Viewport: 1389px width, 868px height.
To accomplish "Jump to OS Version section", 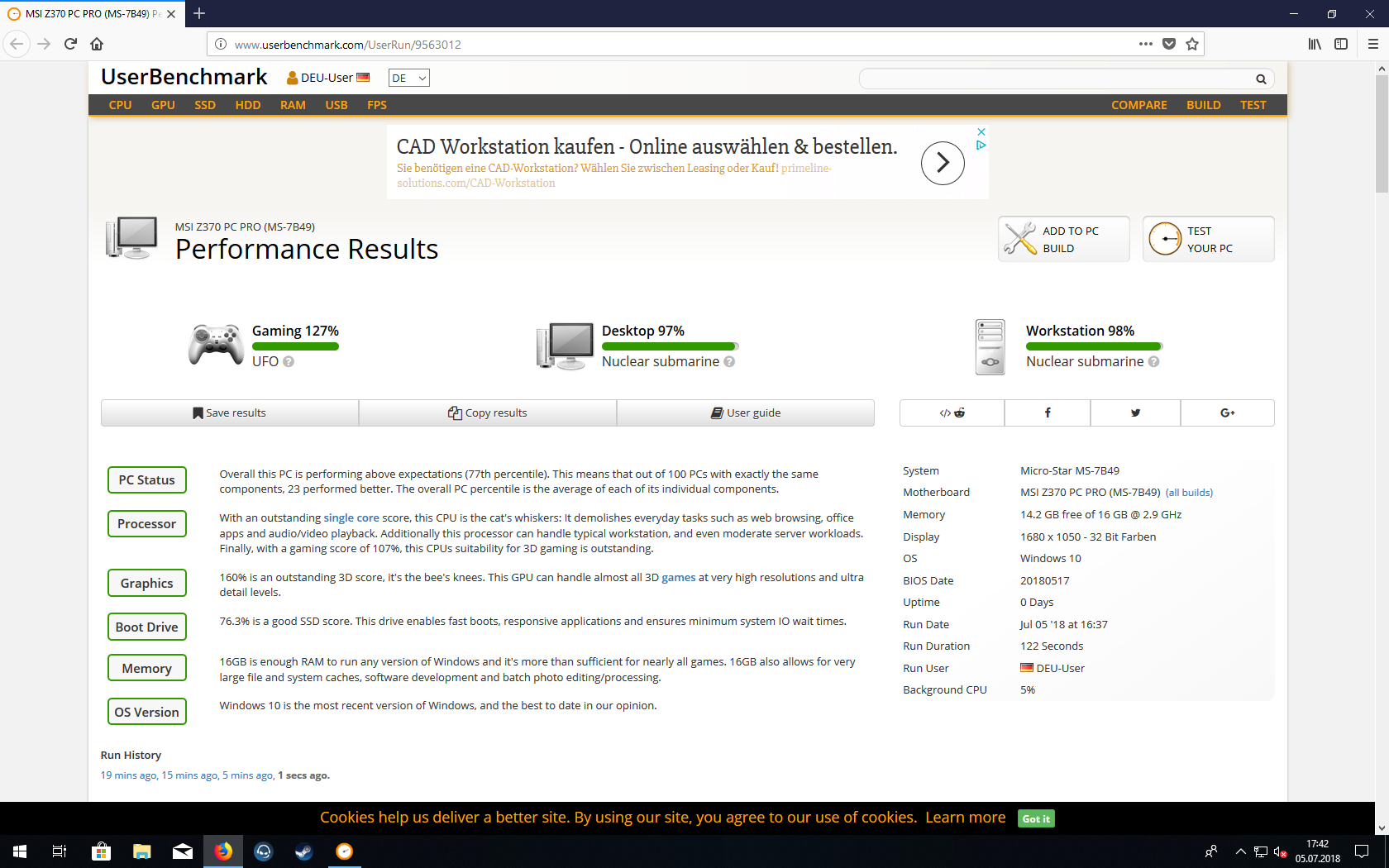I will (x=147, y=712).
